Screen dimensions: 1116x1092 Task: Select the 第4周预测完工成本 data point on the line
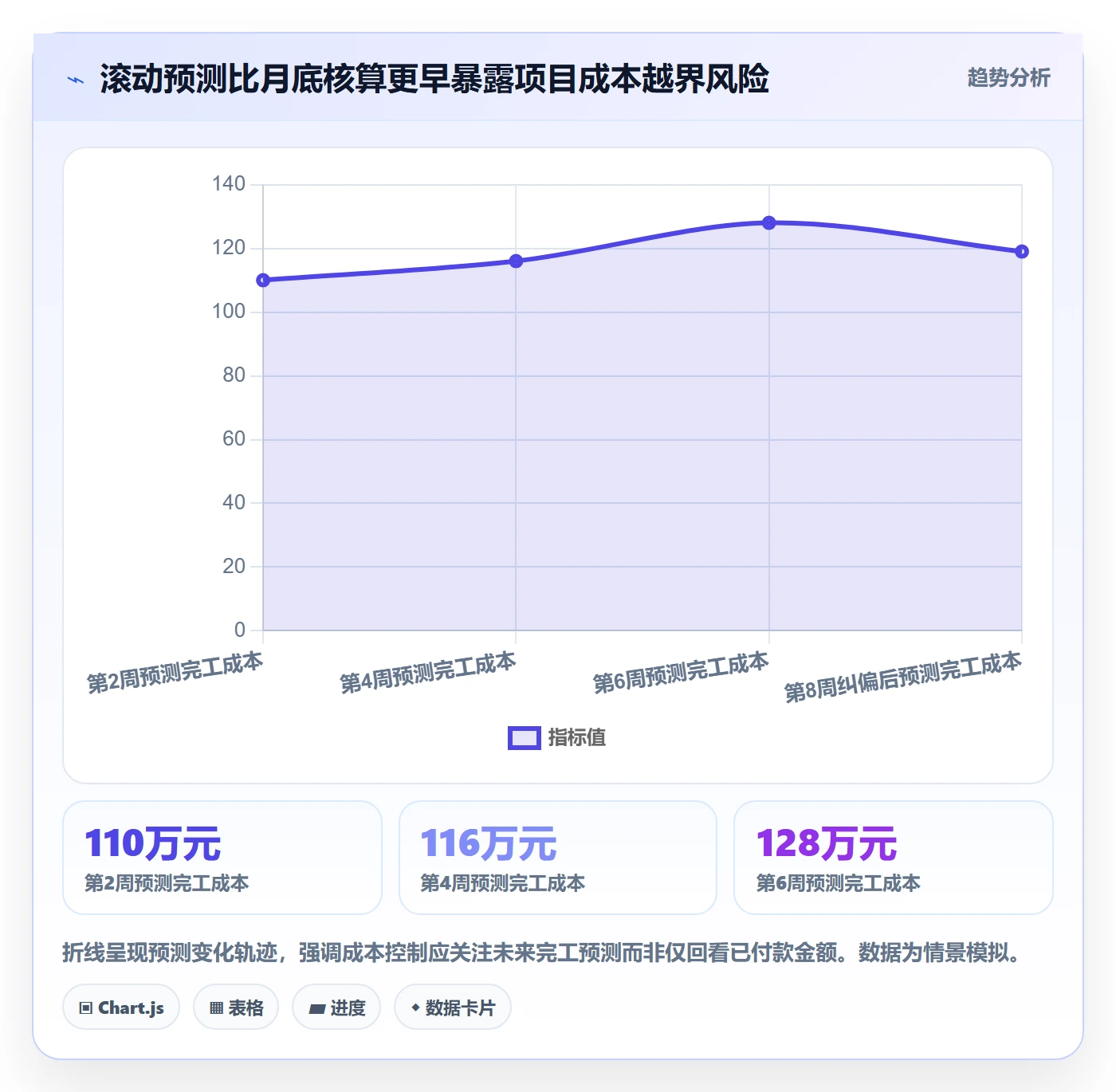(x=516, y=261)
